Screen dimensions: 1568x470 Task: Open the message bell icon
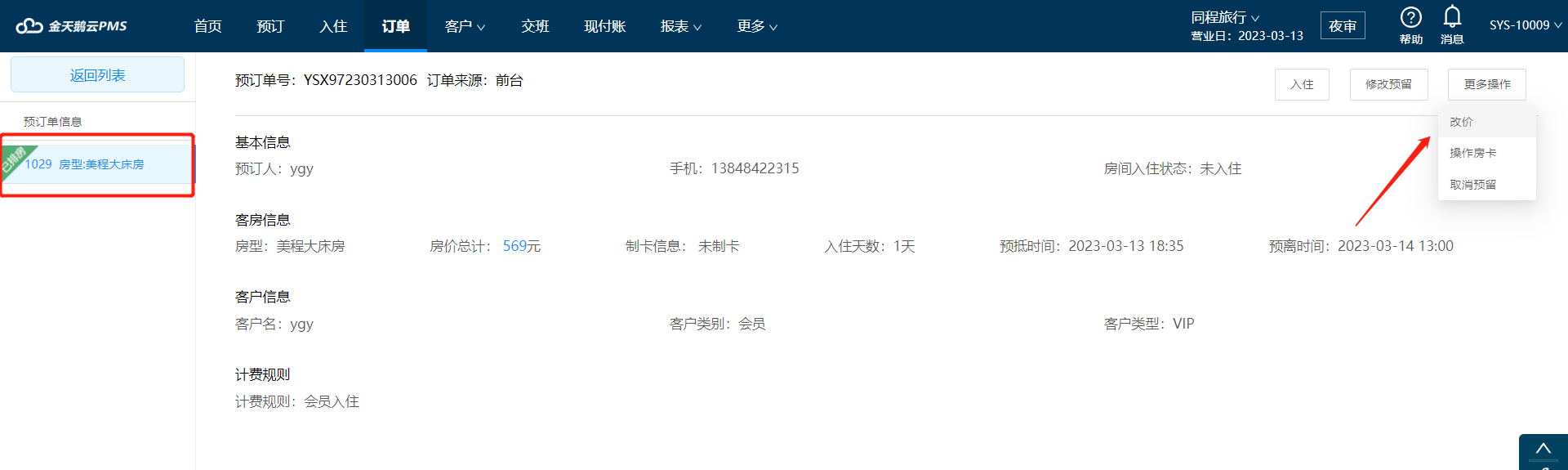(1452, 16)
